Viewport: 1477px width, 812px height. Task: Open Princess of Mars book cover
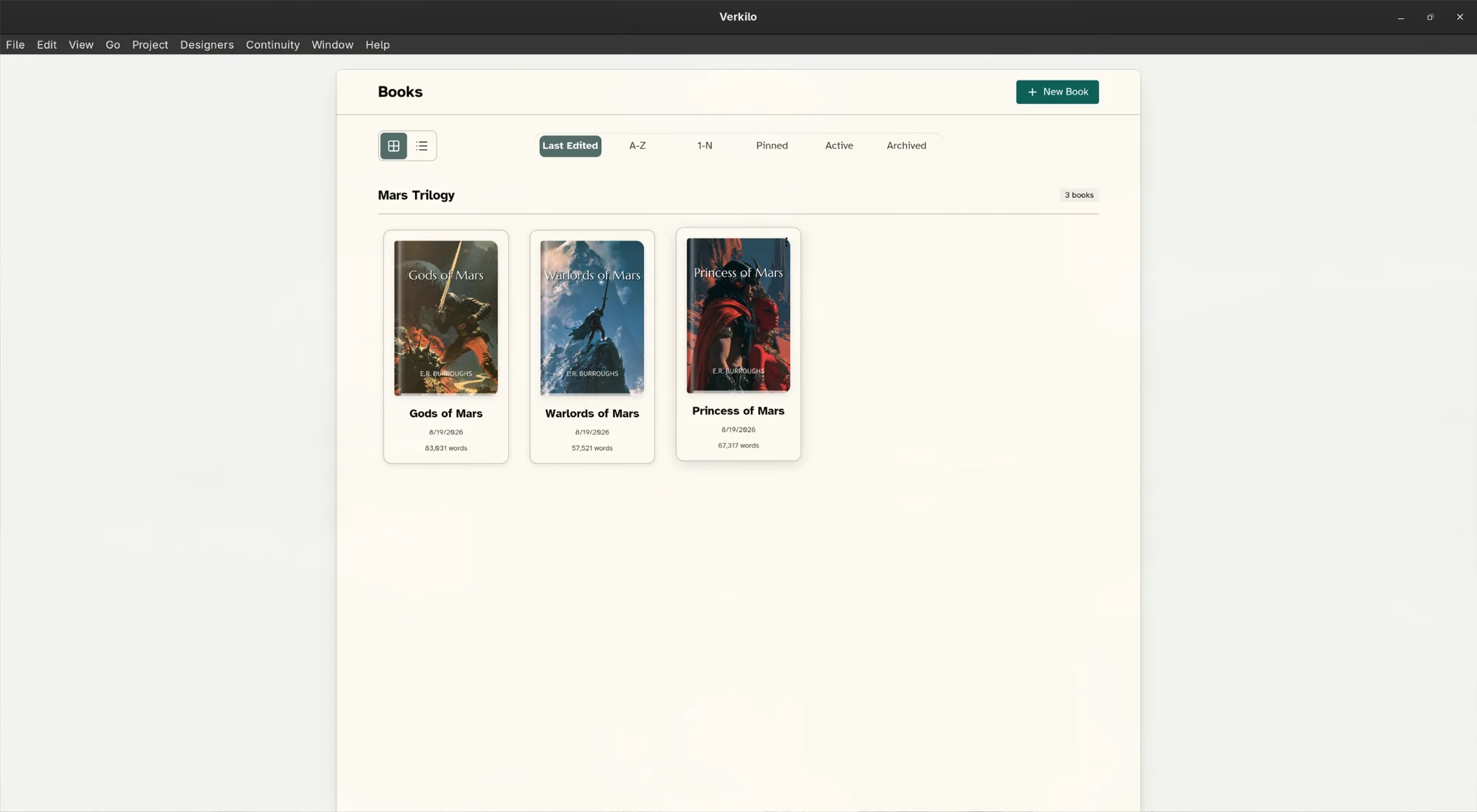738,315
